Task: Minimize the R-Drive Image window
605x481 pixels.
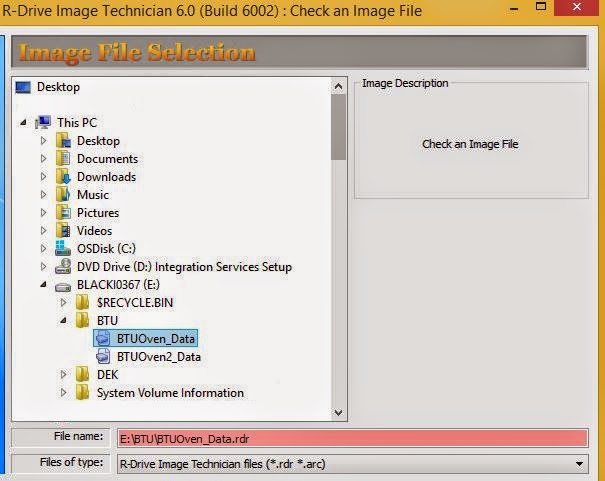Action: [x=514, y=8]
